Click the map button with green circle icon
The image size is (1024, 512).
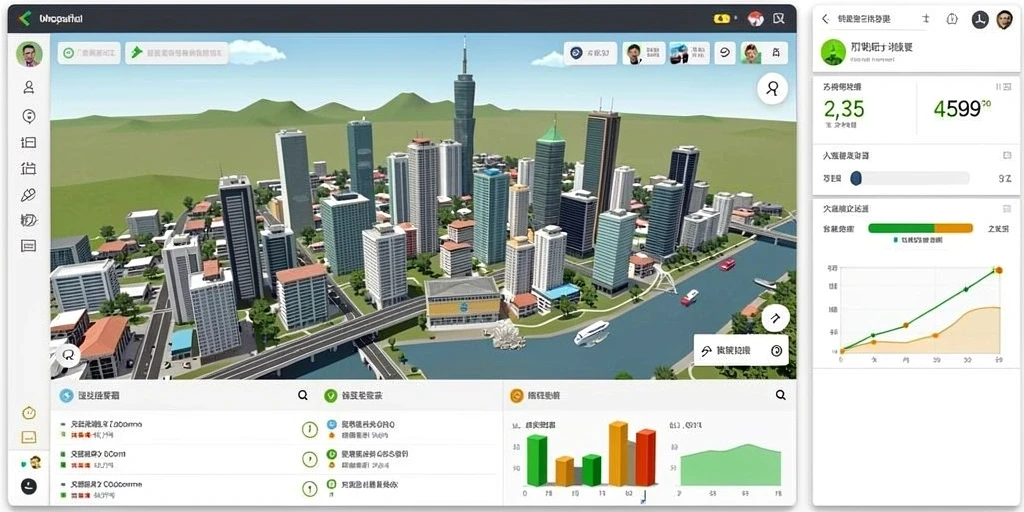[89, 53]
